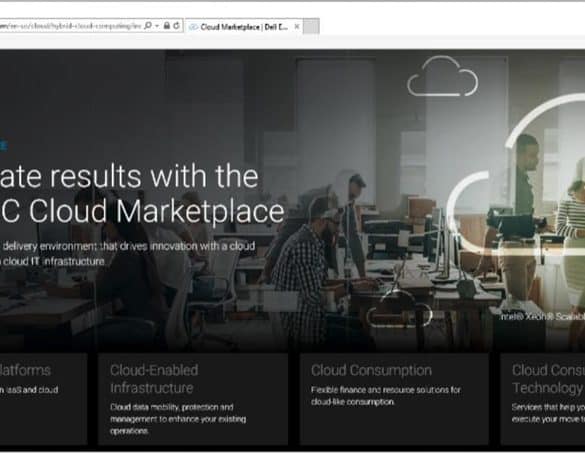The height and width of the screenshot is (453, 585).
Task: Click the page refresh icon
Action: (176, 26)
